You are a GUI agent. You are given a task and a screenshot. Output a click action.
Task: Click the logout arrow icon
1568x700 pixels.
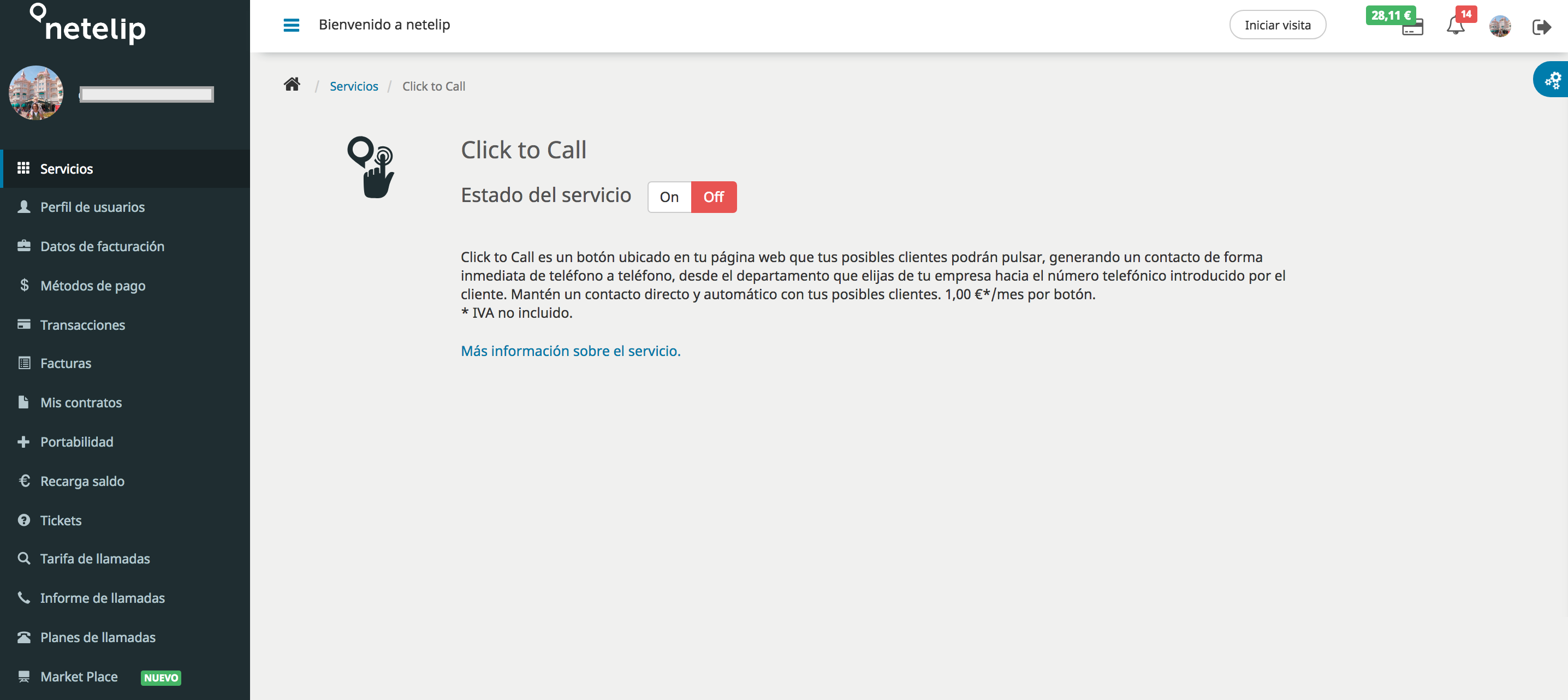[x=1541, y=27]
